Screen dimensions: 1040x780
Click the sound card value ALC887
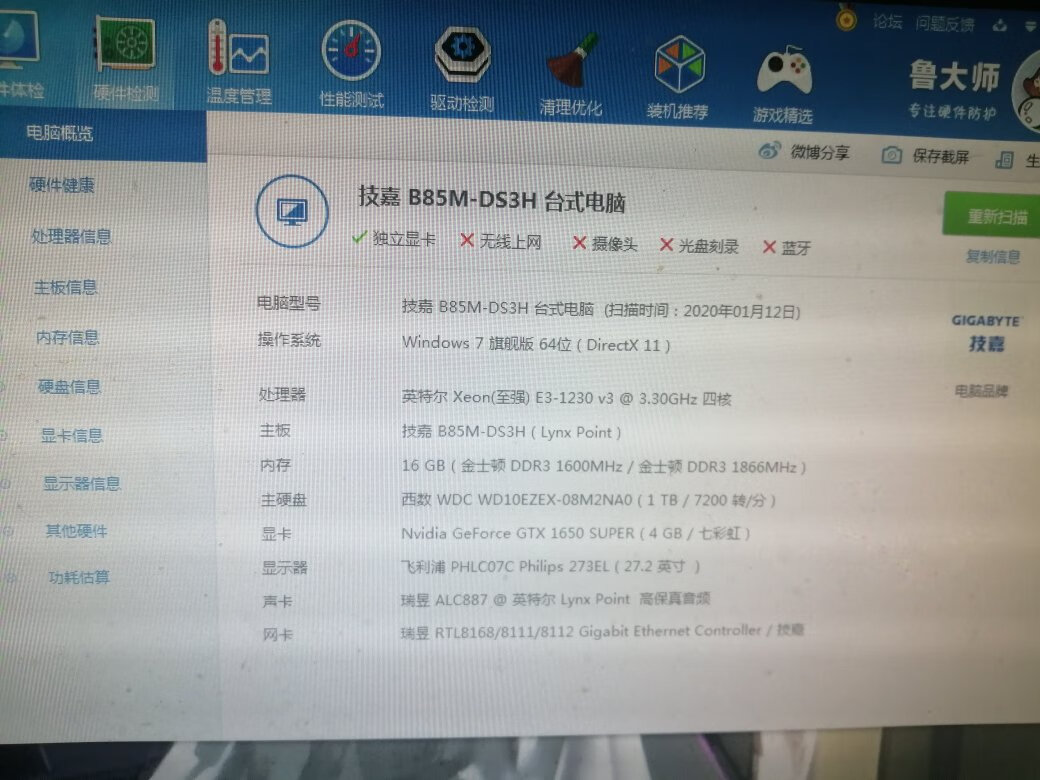click(556, 600)
